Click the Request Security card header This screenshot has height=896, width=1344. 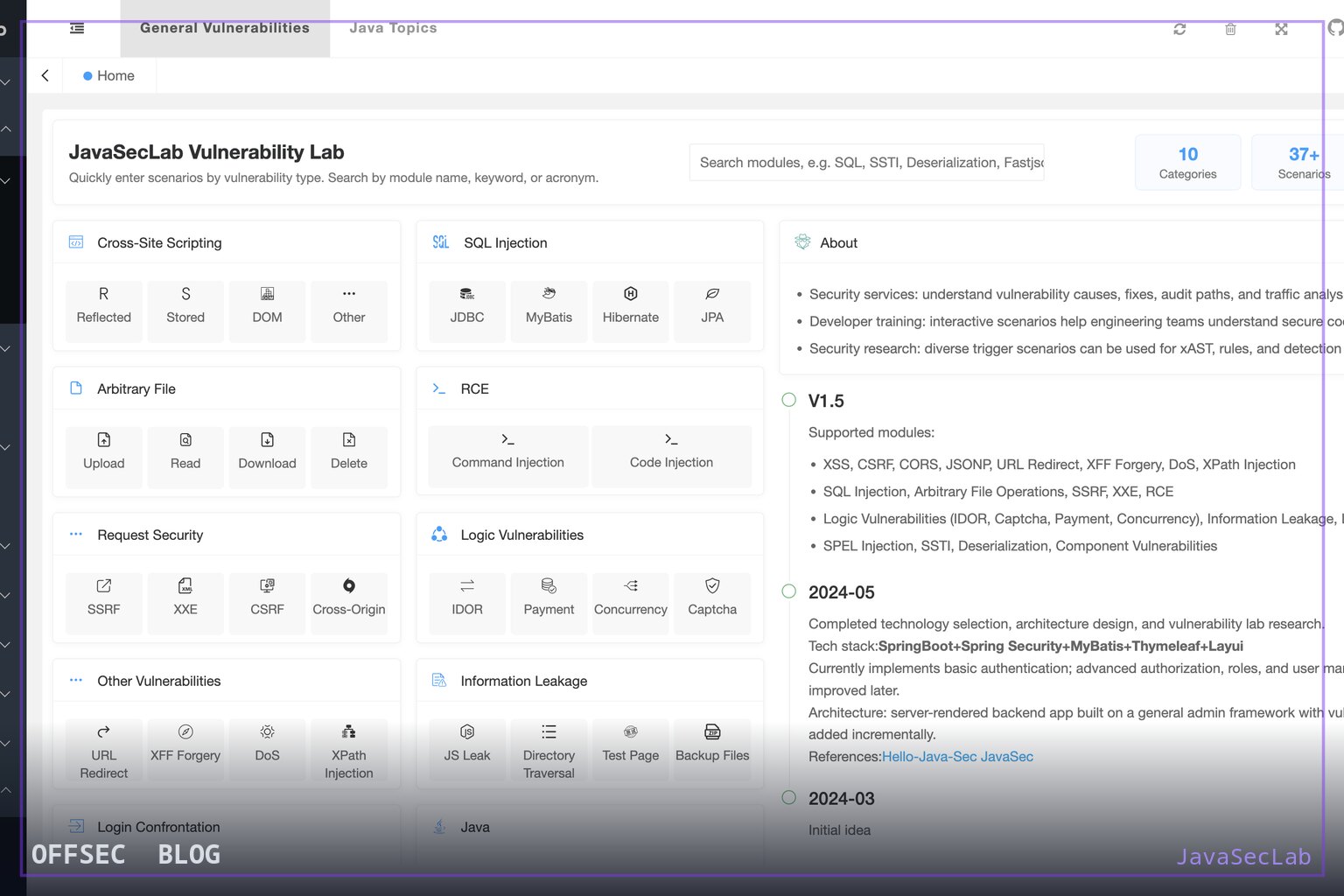(227, 535)
